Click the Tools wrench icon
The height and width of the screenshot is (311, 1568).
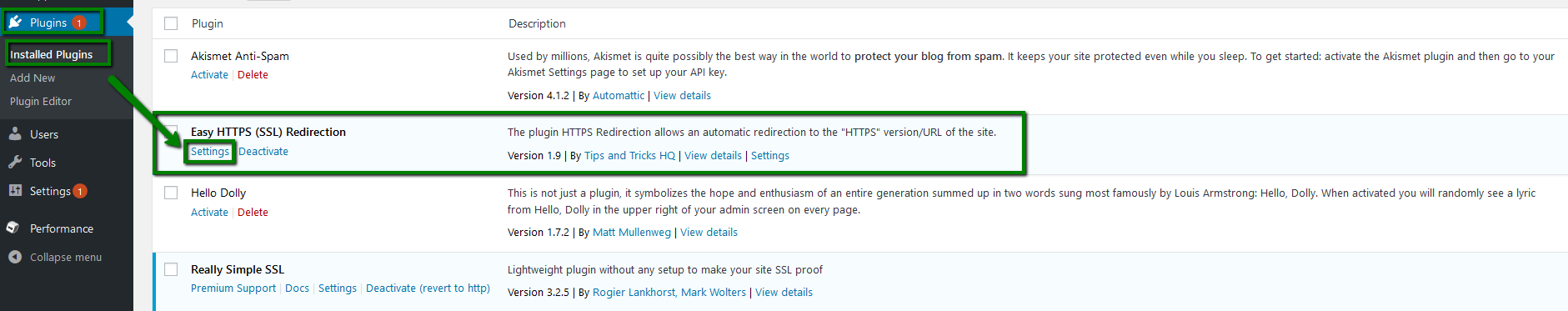[15, 163]
